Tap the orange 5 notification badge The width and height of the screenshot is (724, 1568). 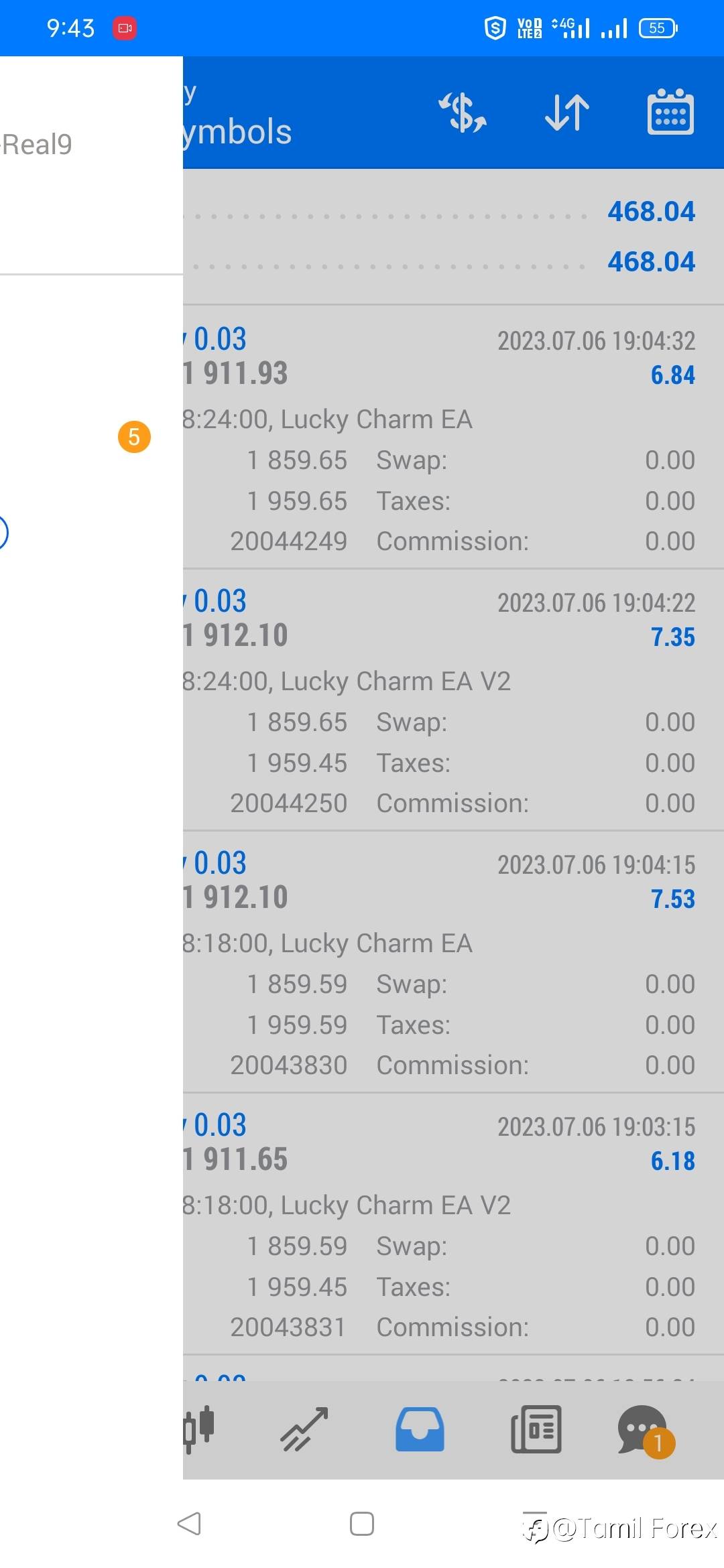coord(134,437)
